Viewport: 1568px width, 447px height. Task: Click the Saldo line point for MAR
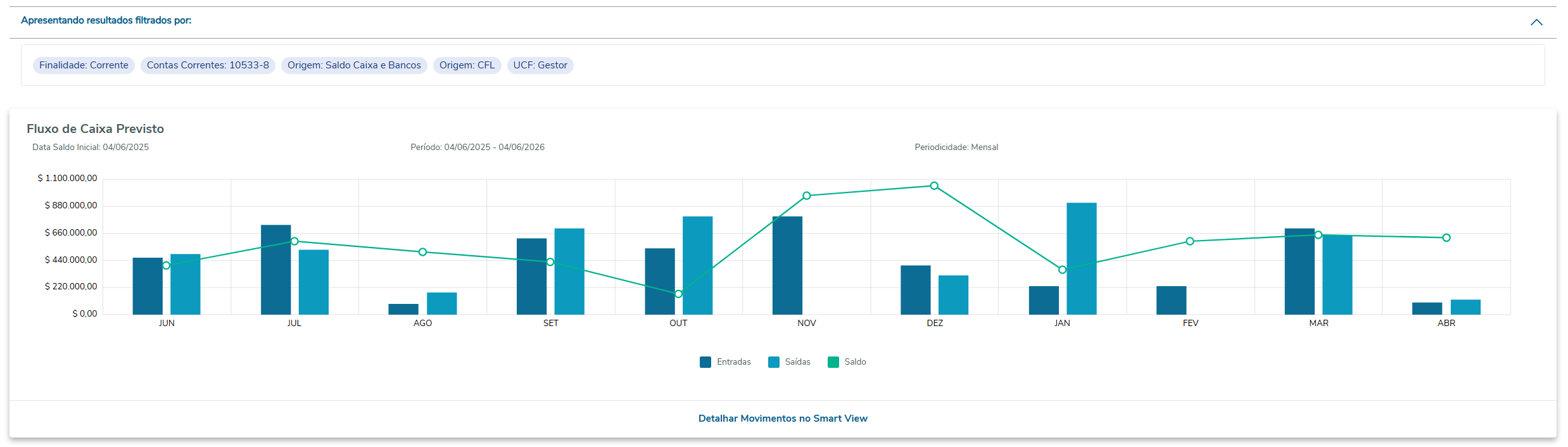point(1318,235)
